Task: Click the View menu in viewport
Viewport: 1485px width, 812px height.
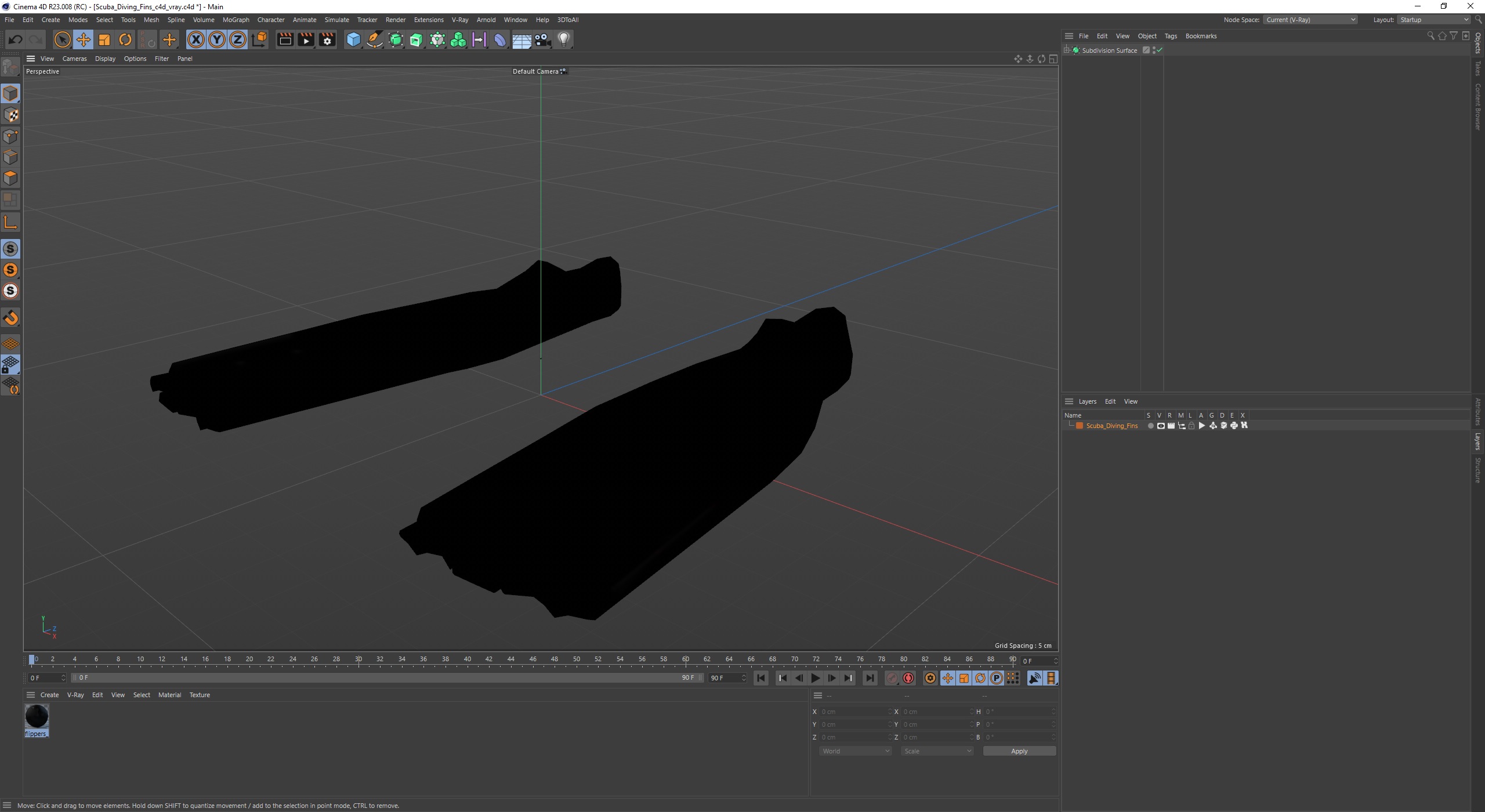Action: 47,58
